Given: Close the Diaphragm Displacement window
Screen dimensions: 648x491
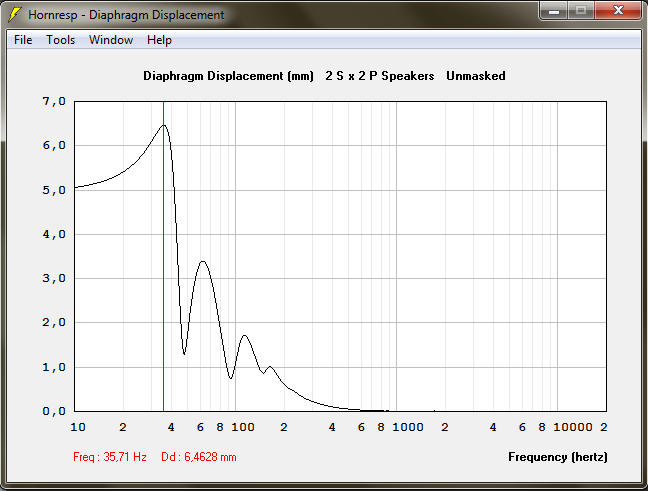Looking at the screenshot, I should (x=618, y=10).
